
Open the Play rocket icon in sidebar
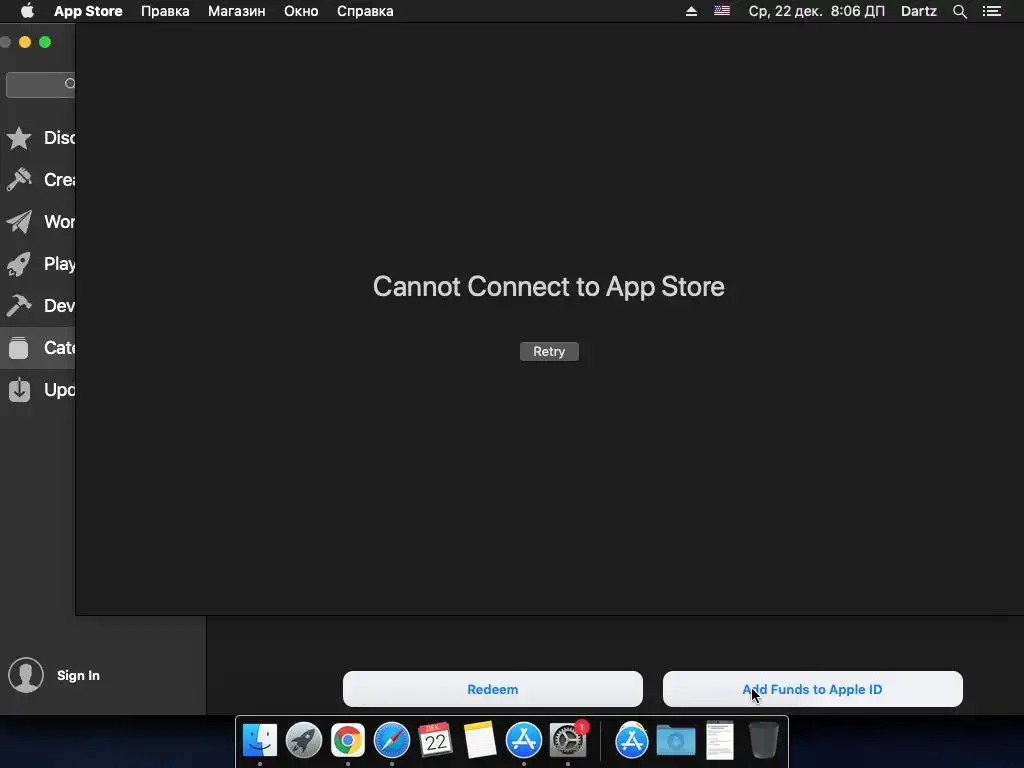[x=19, y=264]
